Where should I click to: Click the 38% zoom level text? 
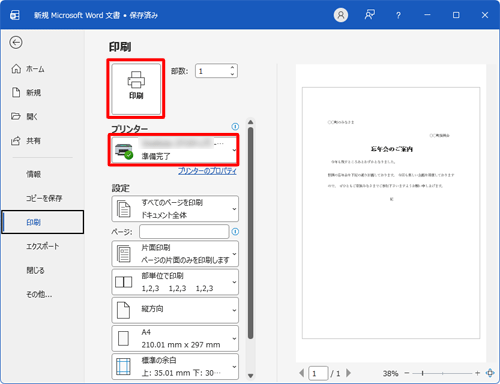[390, 373]
